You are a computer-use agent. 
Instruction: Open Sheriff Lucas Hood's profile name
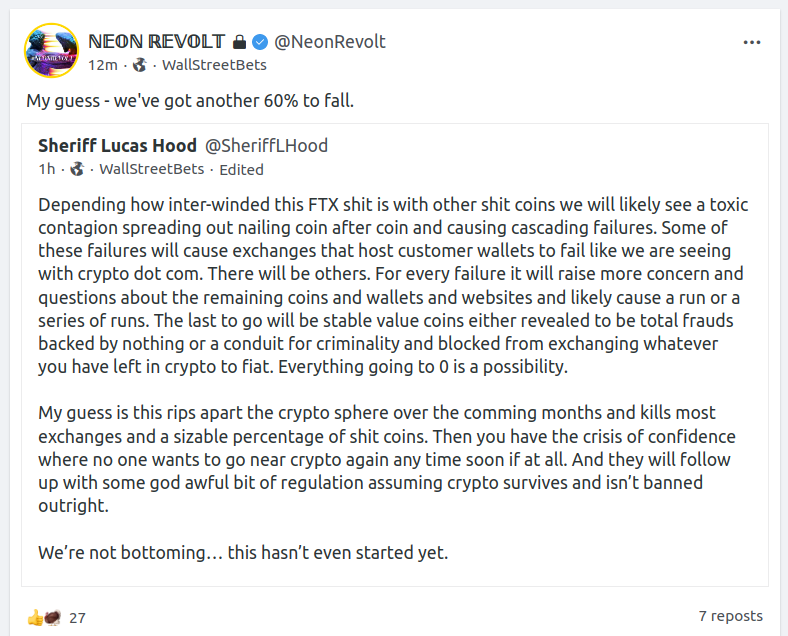coord(117,146)
